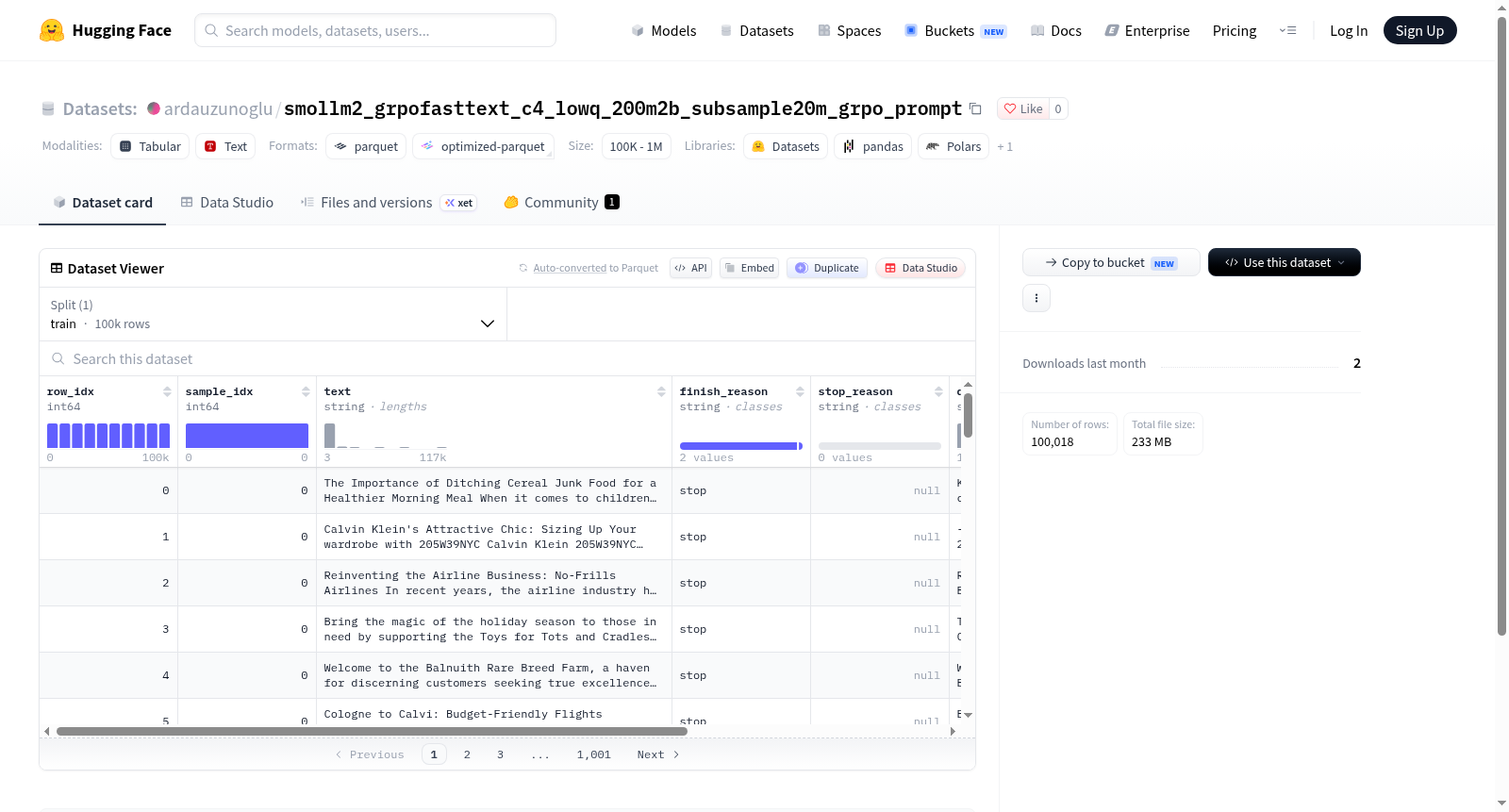Click the scroll-right arrow of the table

point(953,731)
